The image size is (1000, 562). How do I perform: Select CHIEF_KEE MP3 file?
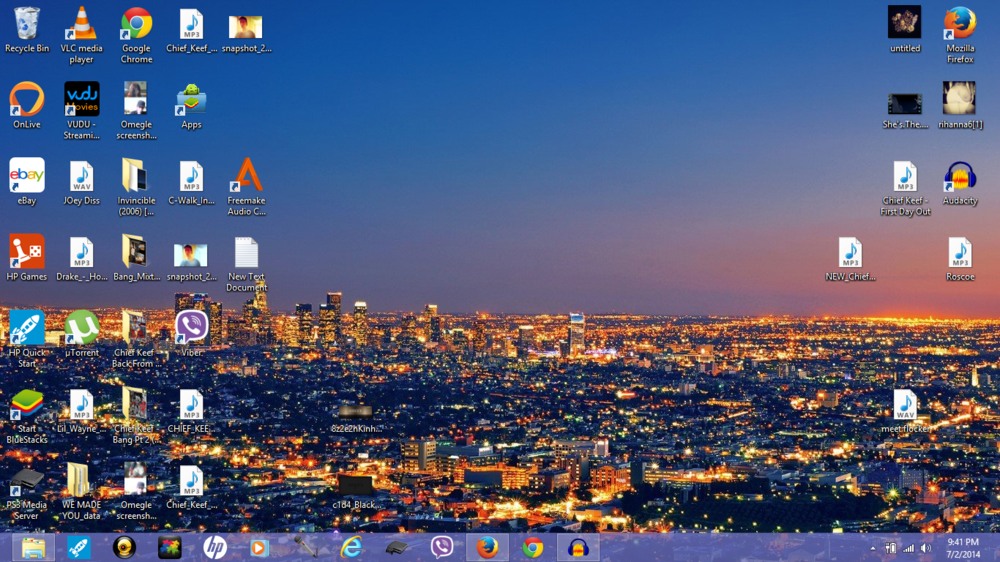pyautogui.click(x=191, y=411)
